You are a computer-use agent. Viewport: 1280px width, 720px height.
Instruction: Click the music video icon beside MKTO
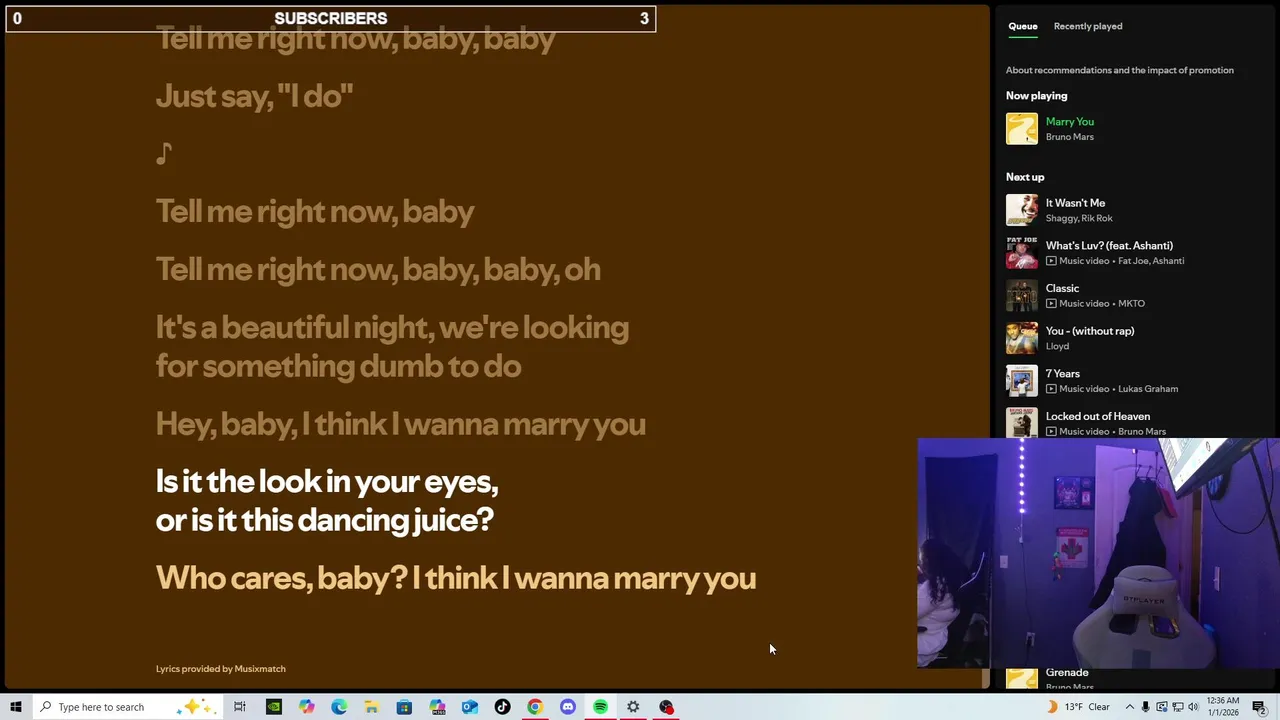coord(1051,304)
